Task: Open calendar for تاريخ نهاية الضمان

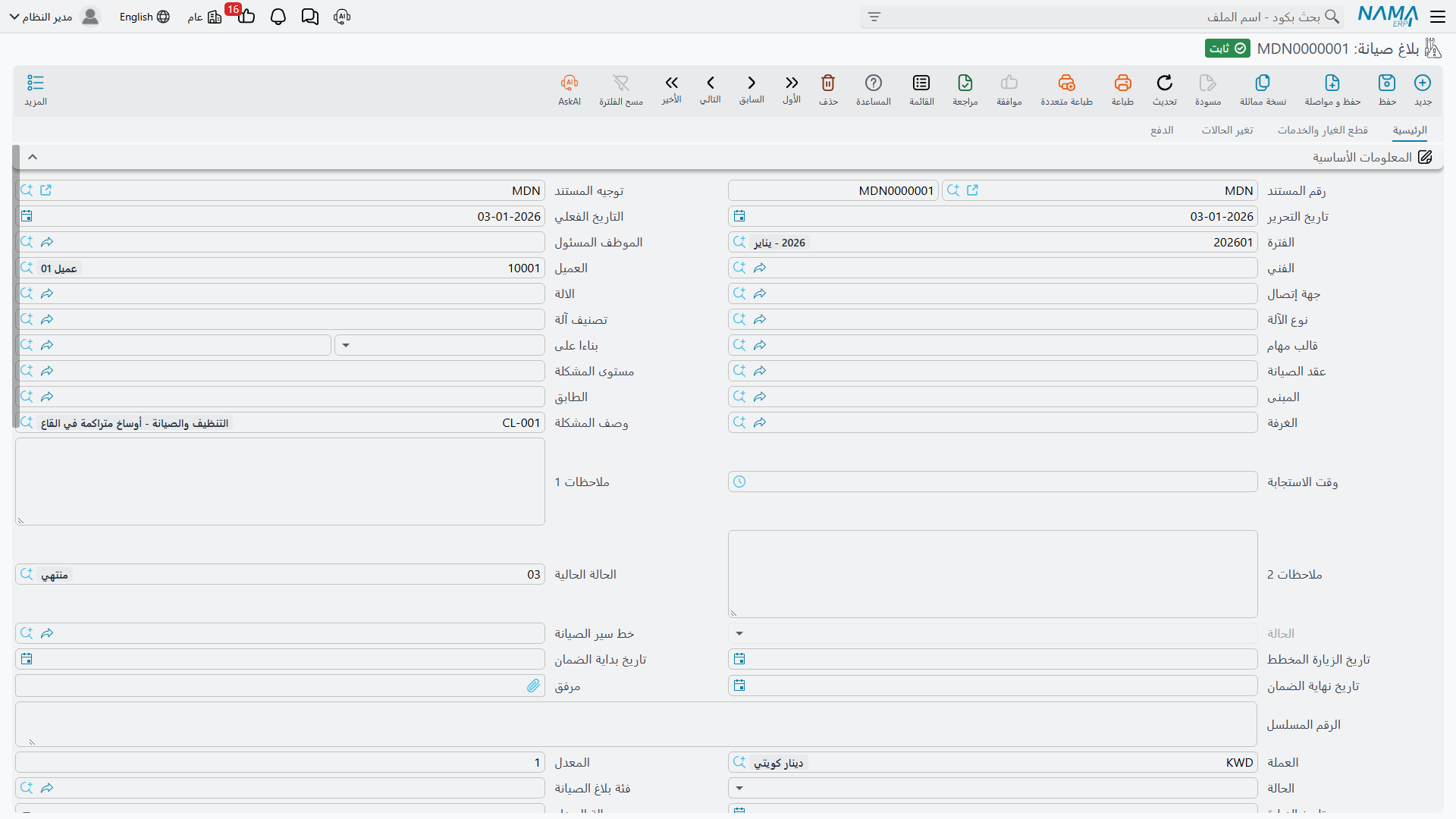Action: click(x=739, y=686)
